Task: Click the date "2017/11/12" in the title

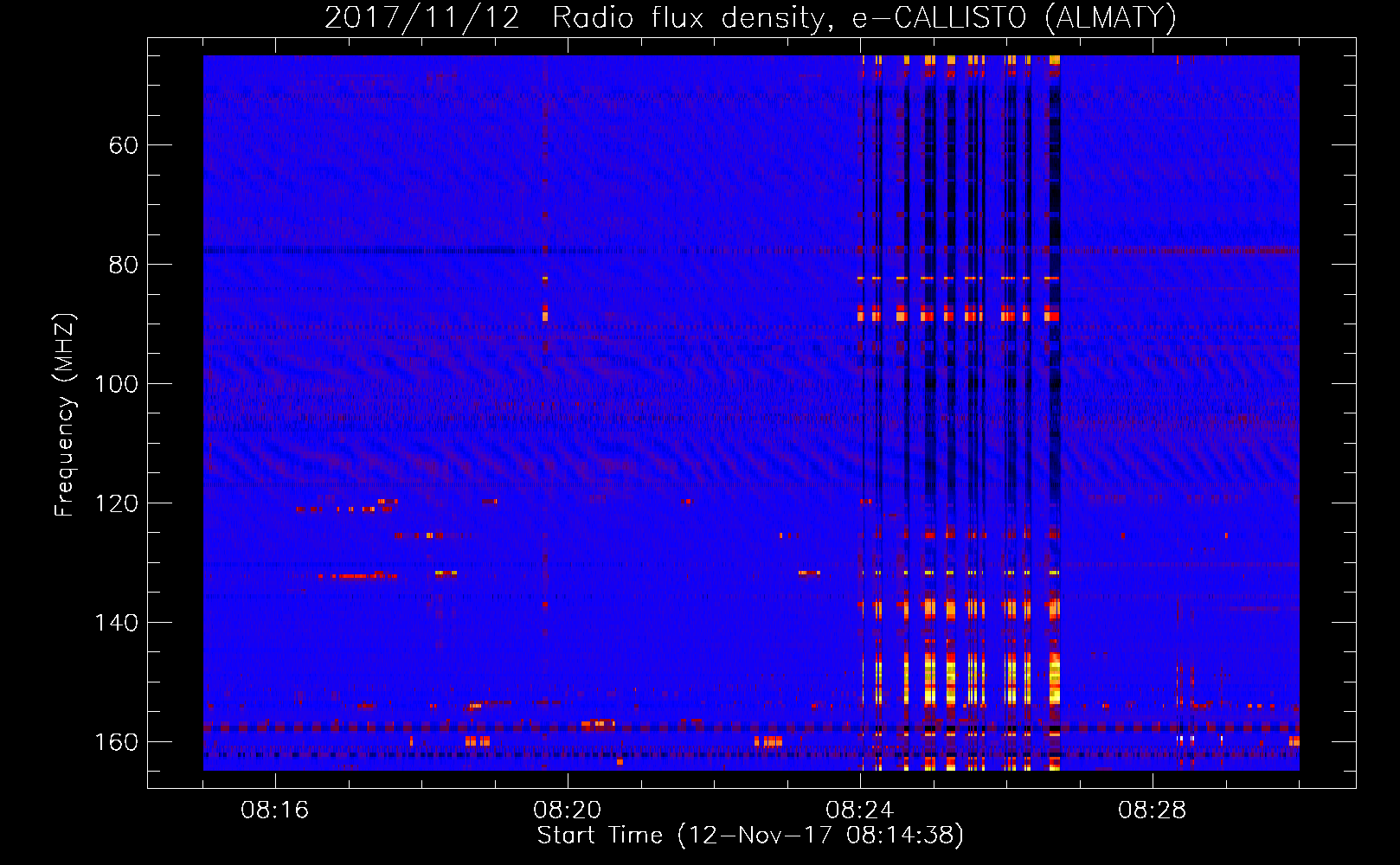Action: coord(422,17)
